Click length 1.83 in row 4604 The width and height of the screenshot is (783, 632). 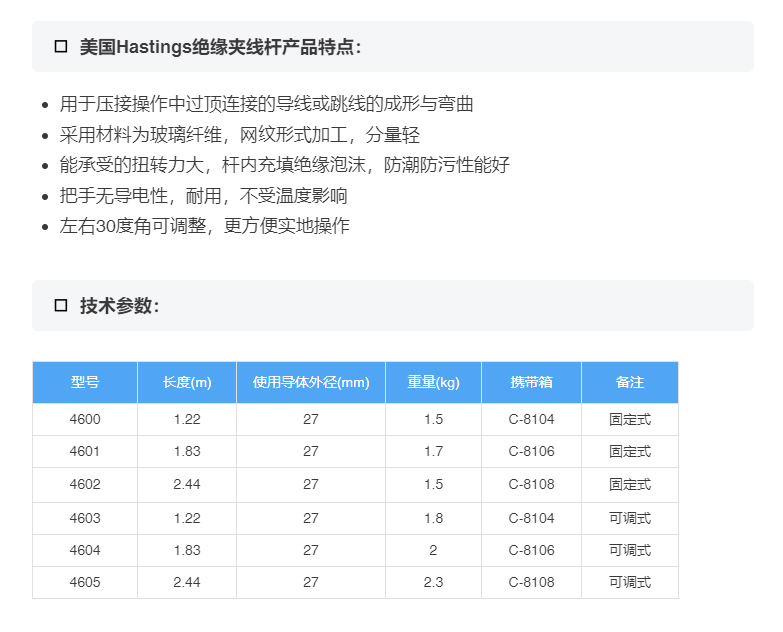(x=187, y=550)
